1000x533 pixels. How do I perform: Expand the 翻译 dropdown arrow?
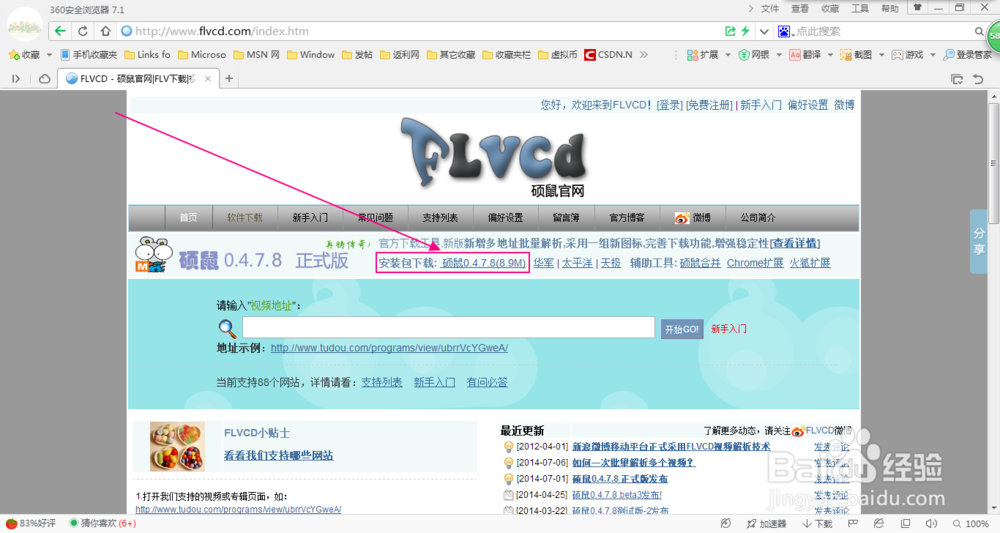click(830, 55)
